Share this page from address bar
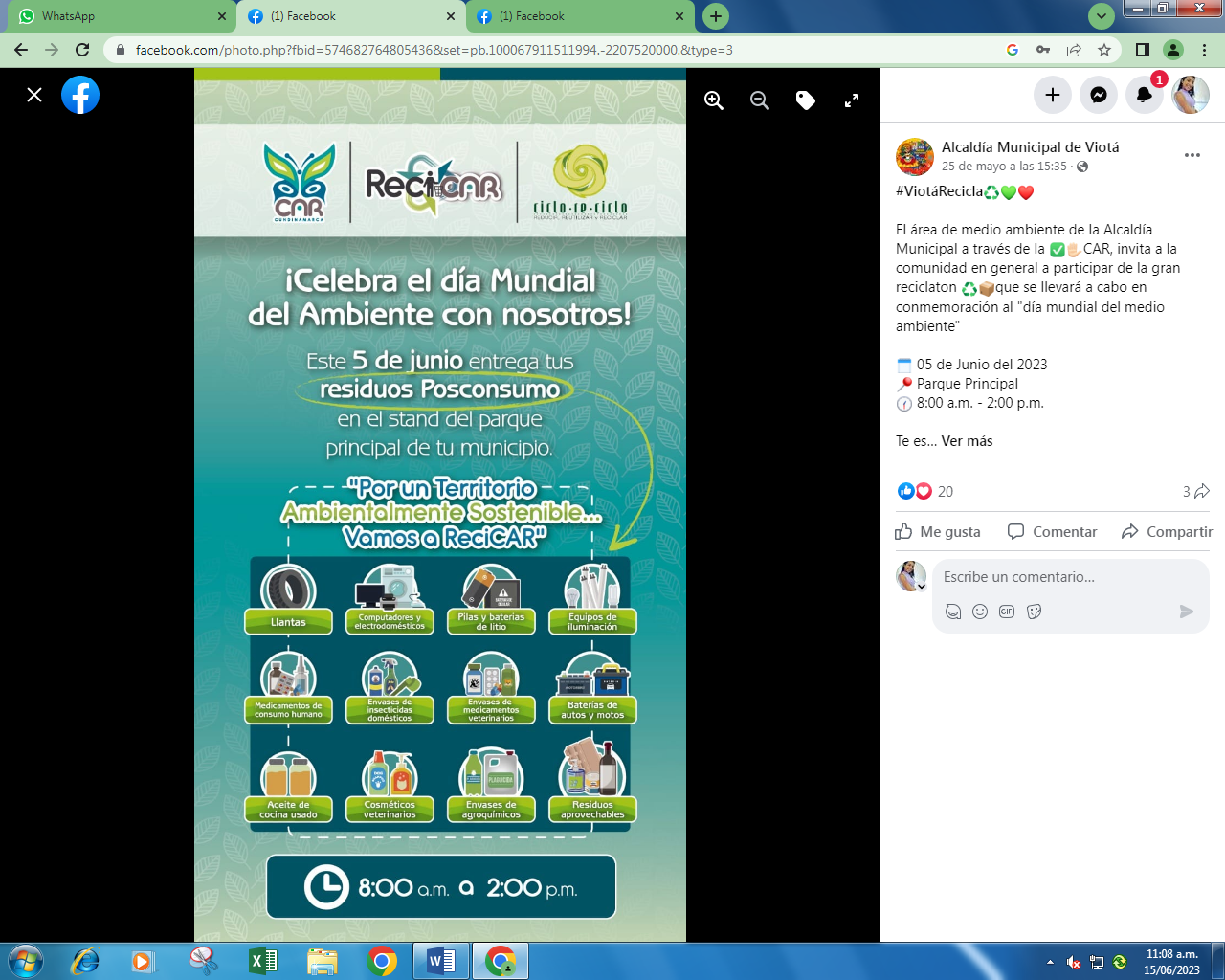The image size is (1225, 980). tap(1074, 50)
